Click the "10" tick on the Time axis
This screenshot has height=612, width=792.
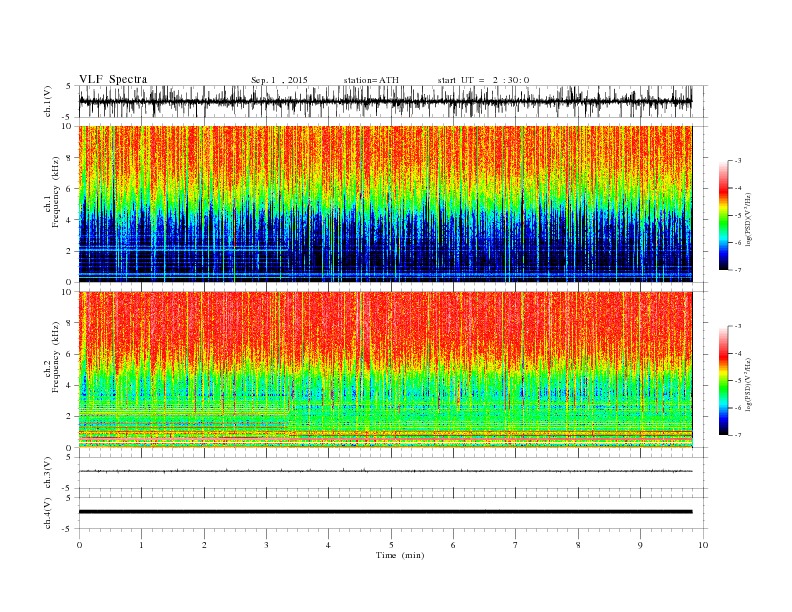pos(703,545)
